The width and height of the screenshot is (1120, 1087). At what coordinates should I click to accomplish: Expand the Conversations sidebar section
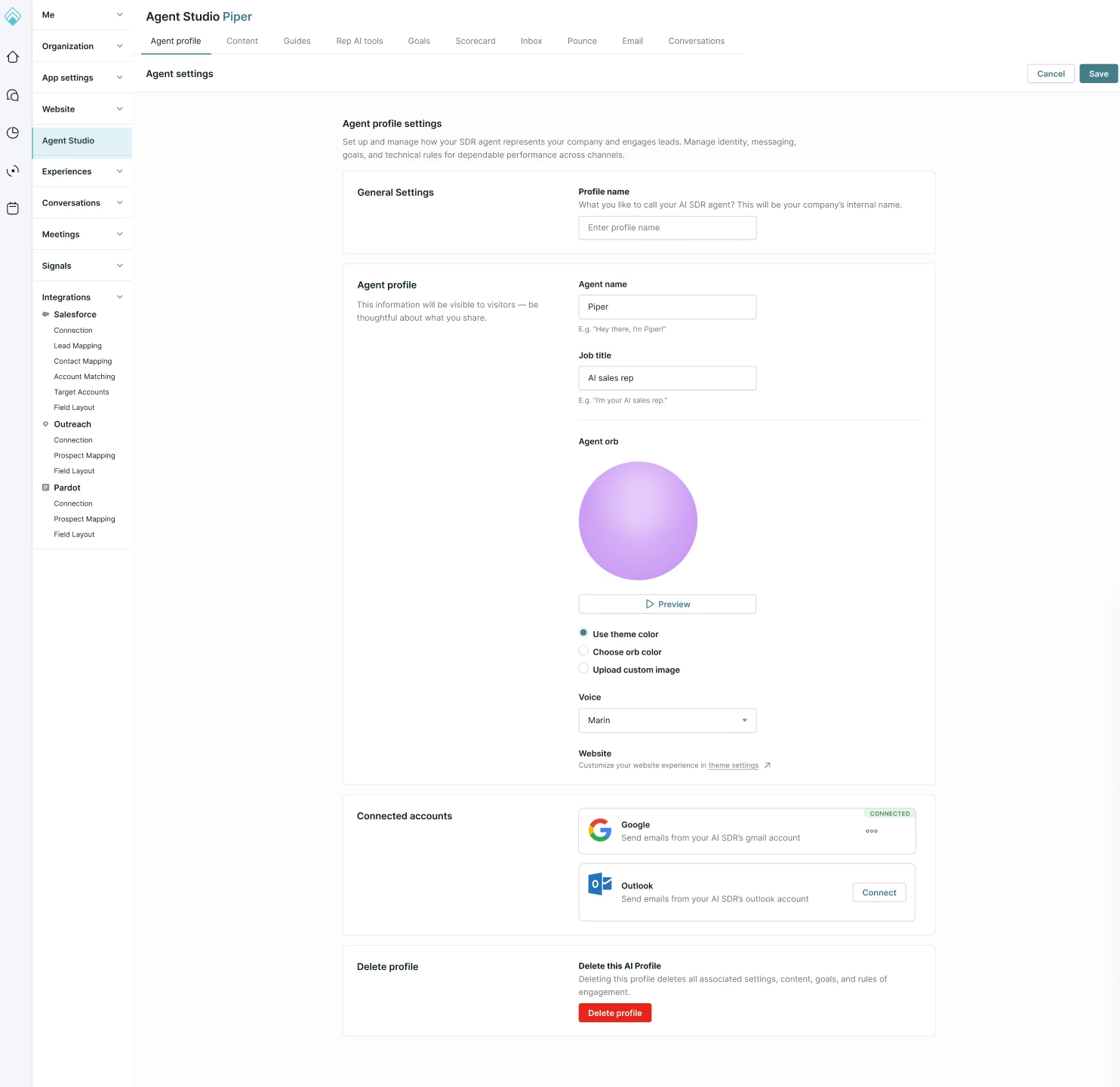click(82, 203)
